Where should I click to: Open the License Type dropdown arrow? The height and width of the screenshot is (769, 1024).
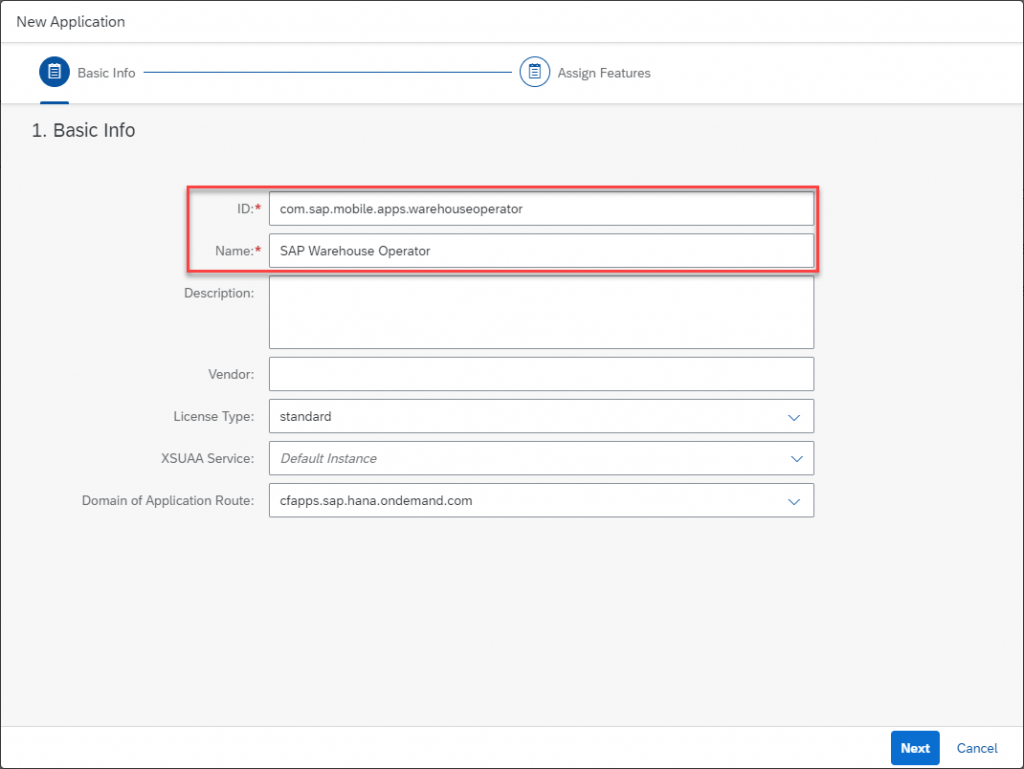coord(794,417)
